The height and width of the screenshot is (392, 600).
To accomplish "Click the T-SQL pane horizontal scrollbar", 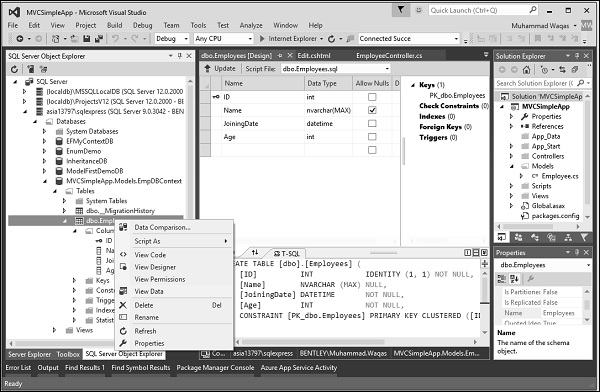I will [x=356, y=341].
